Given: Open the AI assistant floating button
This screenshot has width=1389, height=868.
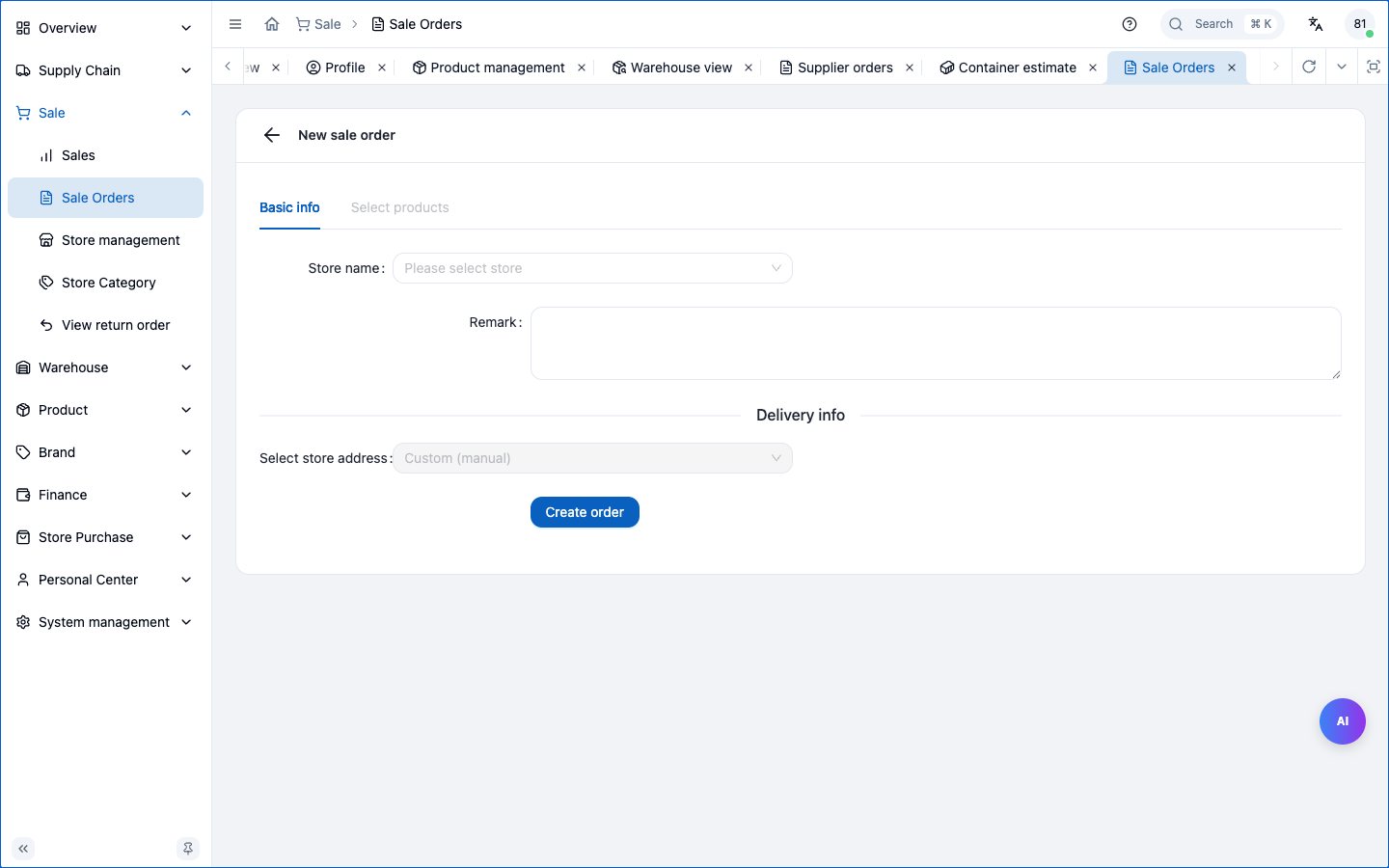Looking at the screenshot, I should tap(1343, 721).
